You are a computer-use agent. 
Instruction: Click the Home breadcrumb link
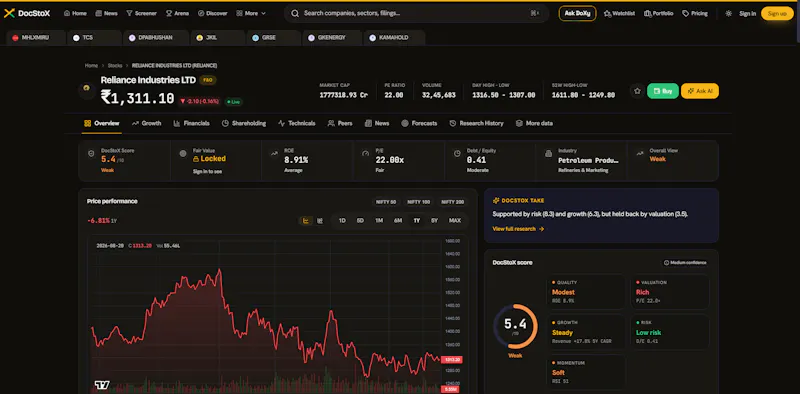pos(91,65)
